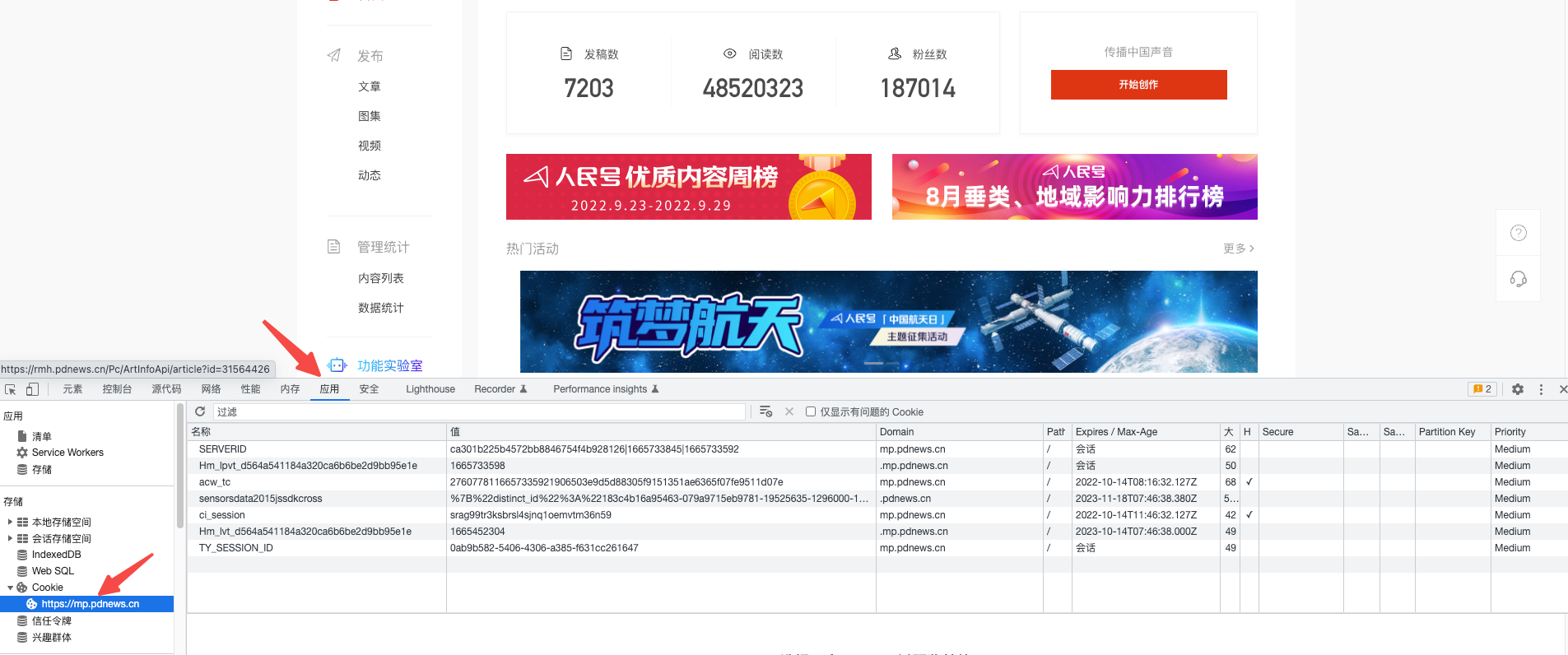This screenshot has height=655, width=1568.
Task: Select the SERVERID cookie row
Action: pyautogui.click(x=877, y=449)
